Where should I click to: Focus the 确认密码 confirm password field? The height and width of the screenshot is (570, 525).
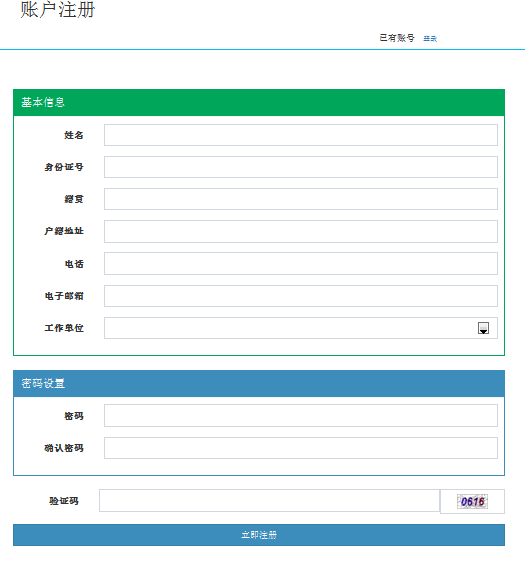(x=301, y=448)
